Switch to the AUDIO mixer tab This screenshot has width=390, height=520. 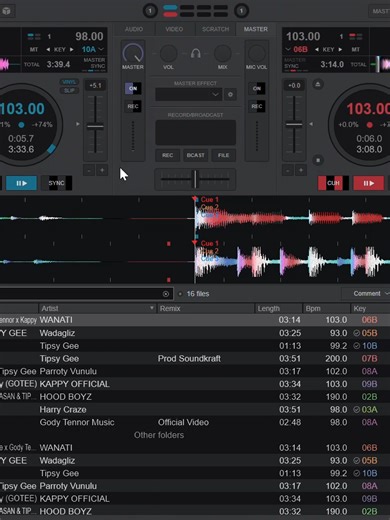click(134, 29)
